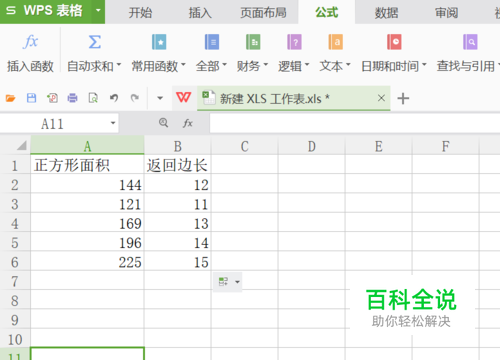The height and width of the screenshot is (360, 500).
Task: Click the undo arrow icon
Action: 114,98
